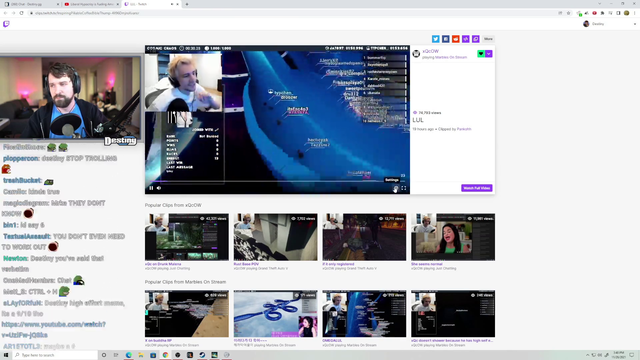640x360 pixels.
Task: Share clip on Facebook
Action: click(446, 39)
